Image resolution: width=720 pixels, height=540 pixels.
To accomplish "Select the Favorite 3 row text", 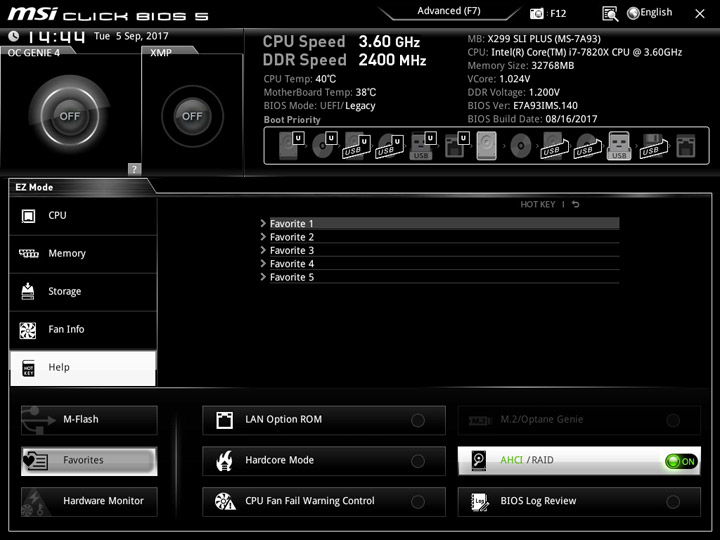I will click(x=292, y=250).
